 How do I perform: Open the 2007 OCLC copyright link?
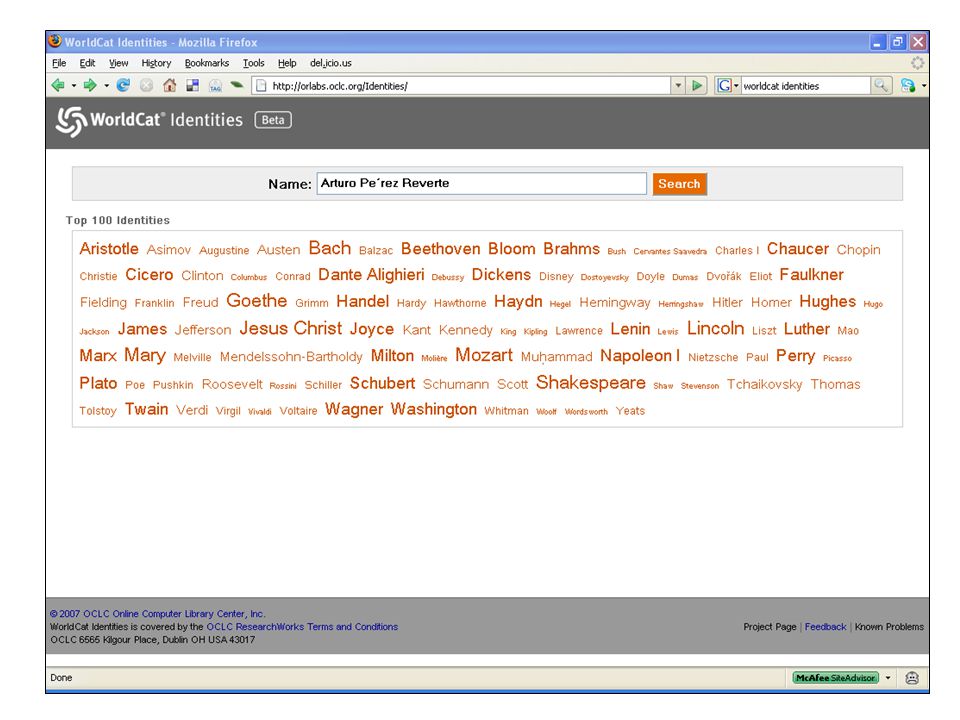(158, 613)
